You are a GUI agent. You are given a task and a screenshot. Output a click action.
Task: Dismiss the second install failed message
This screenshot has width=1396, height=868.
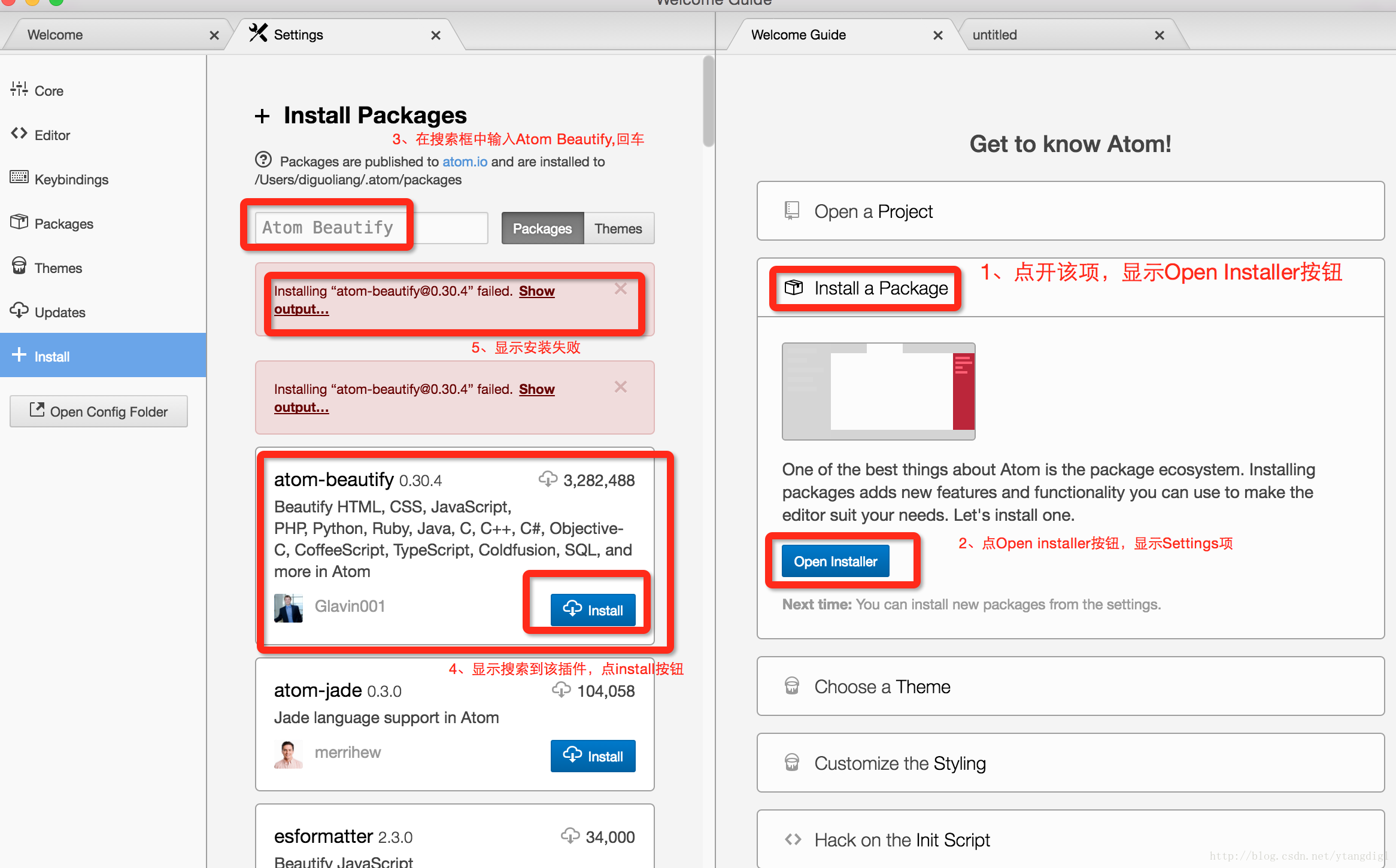click(621, 387)
